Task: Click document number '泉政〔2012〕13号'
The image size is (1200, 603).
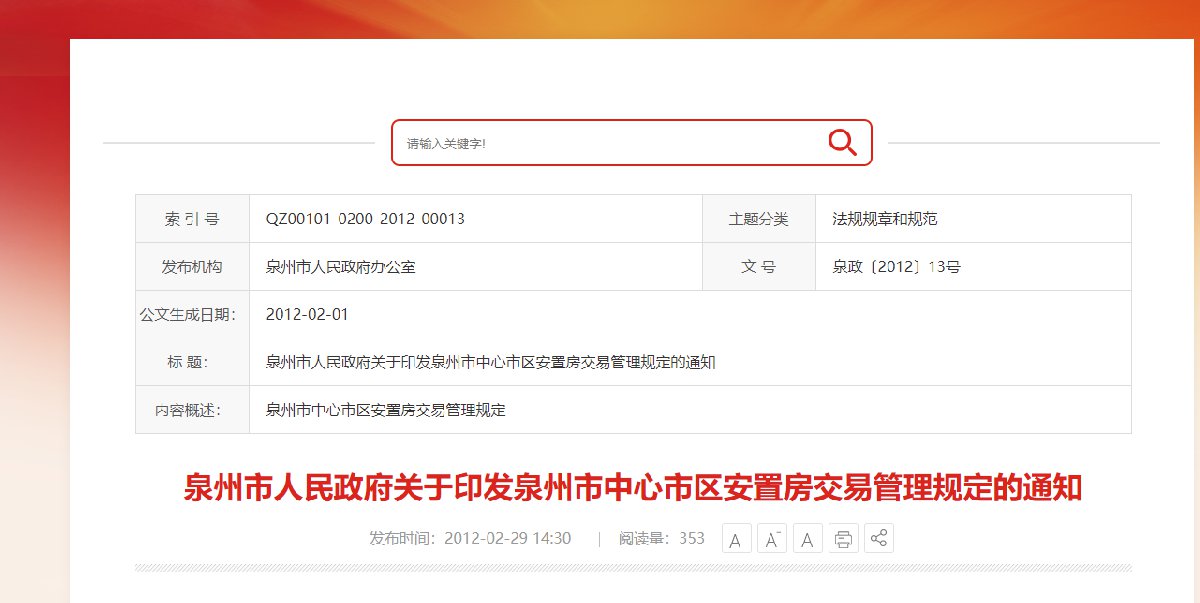Action: point(896,267)
